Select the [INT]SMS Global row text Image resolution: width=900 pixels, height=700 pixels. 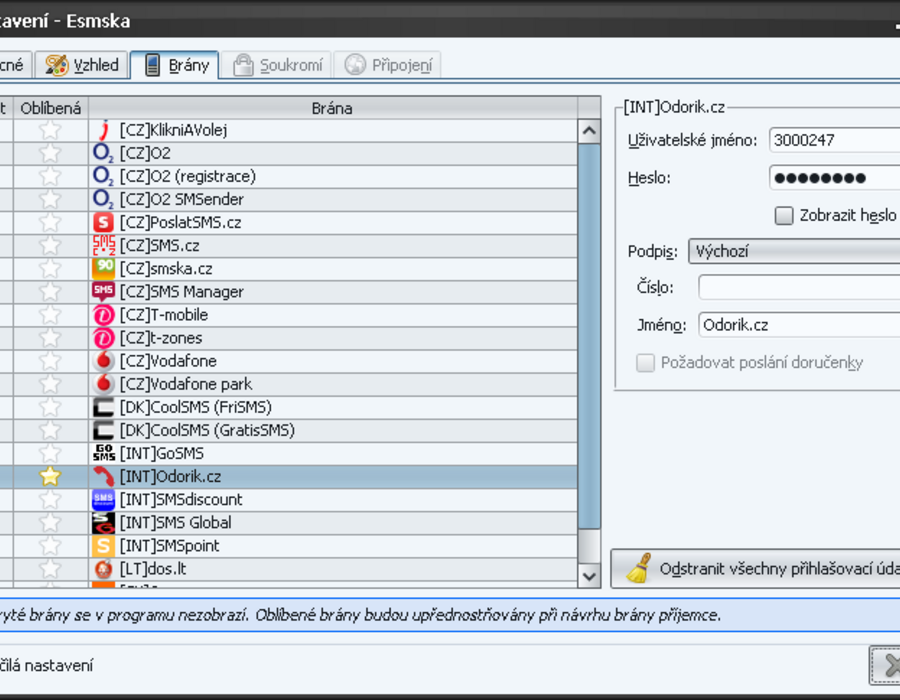(x=176, y=523)
